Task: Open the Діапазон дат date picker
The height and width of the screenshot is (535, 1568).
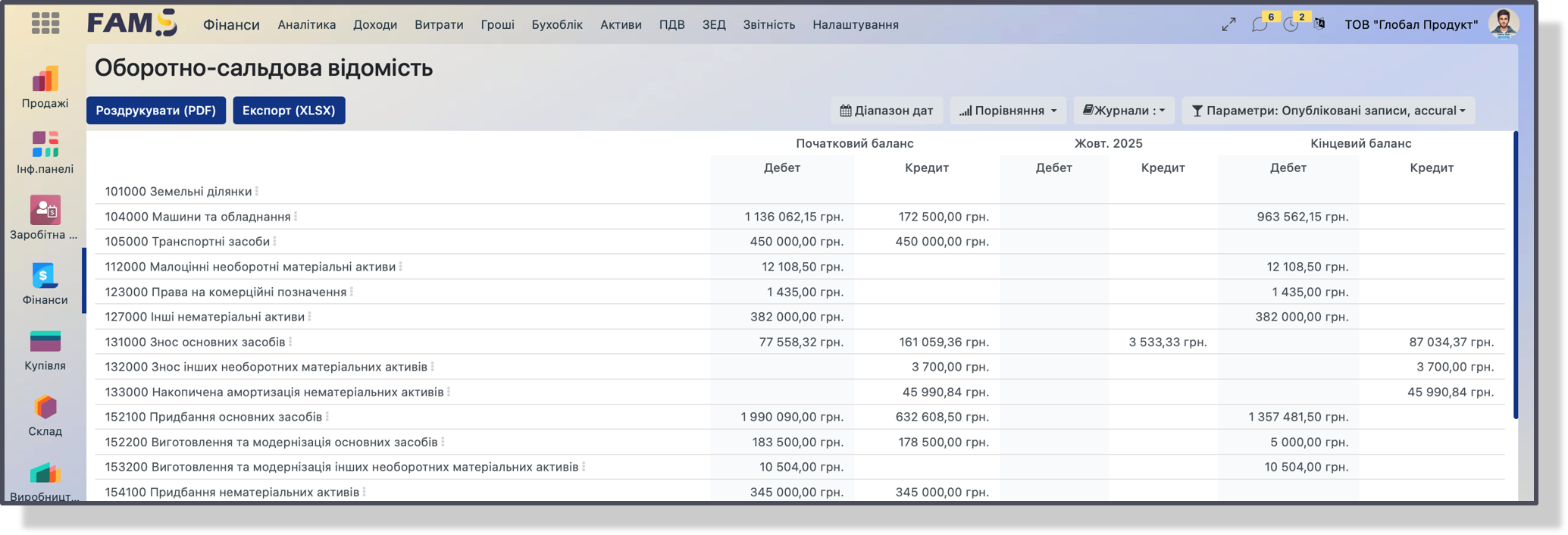Action: click(x=887, y=111)
